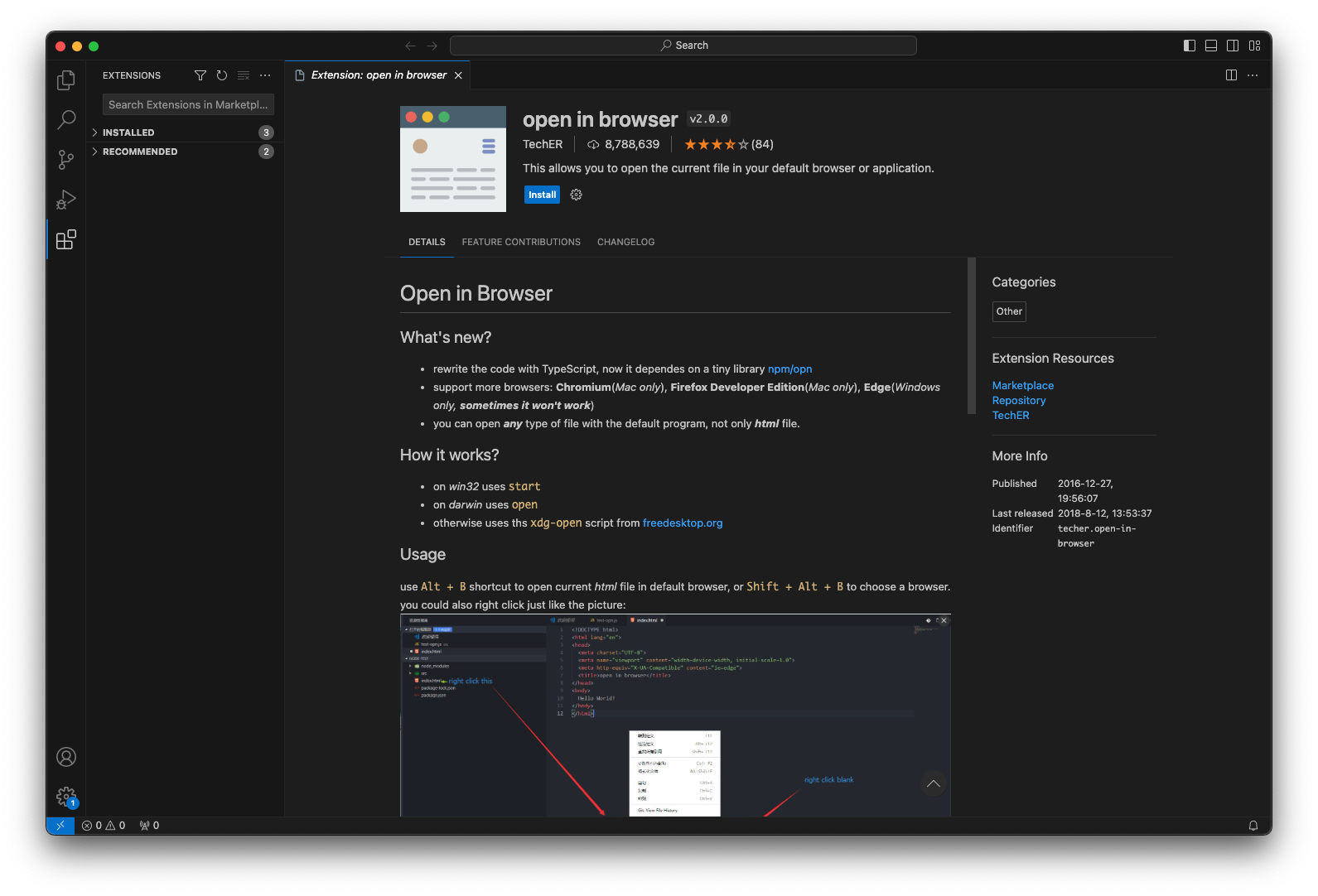
Task: Click the title bar Search command box
Action: point(683,46)
